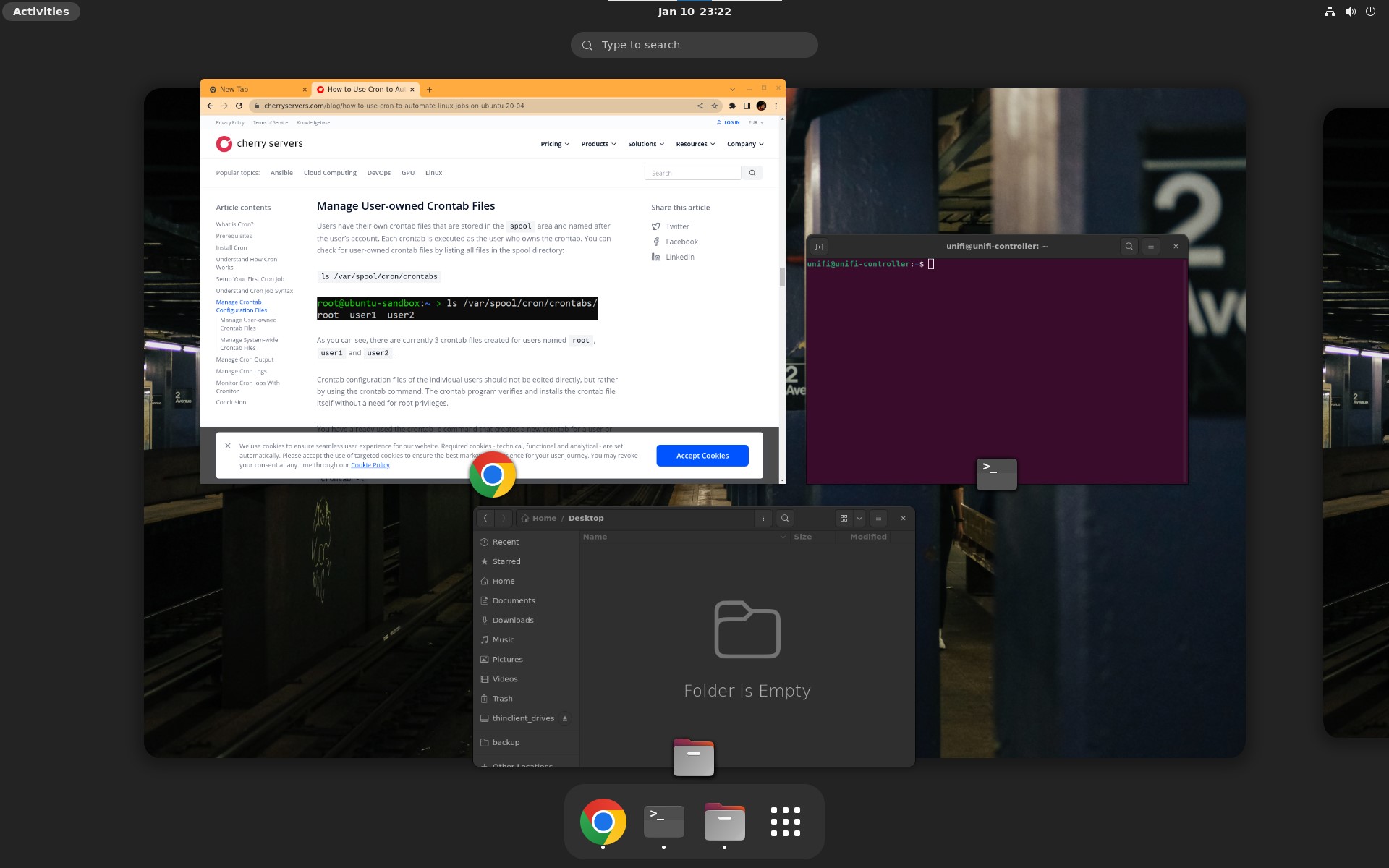
Task: Select the How to Use Cron tab
Action: click(366, 90)
